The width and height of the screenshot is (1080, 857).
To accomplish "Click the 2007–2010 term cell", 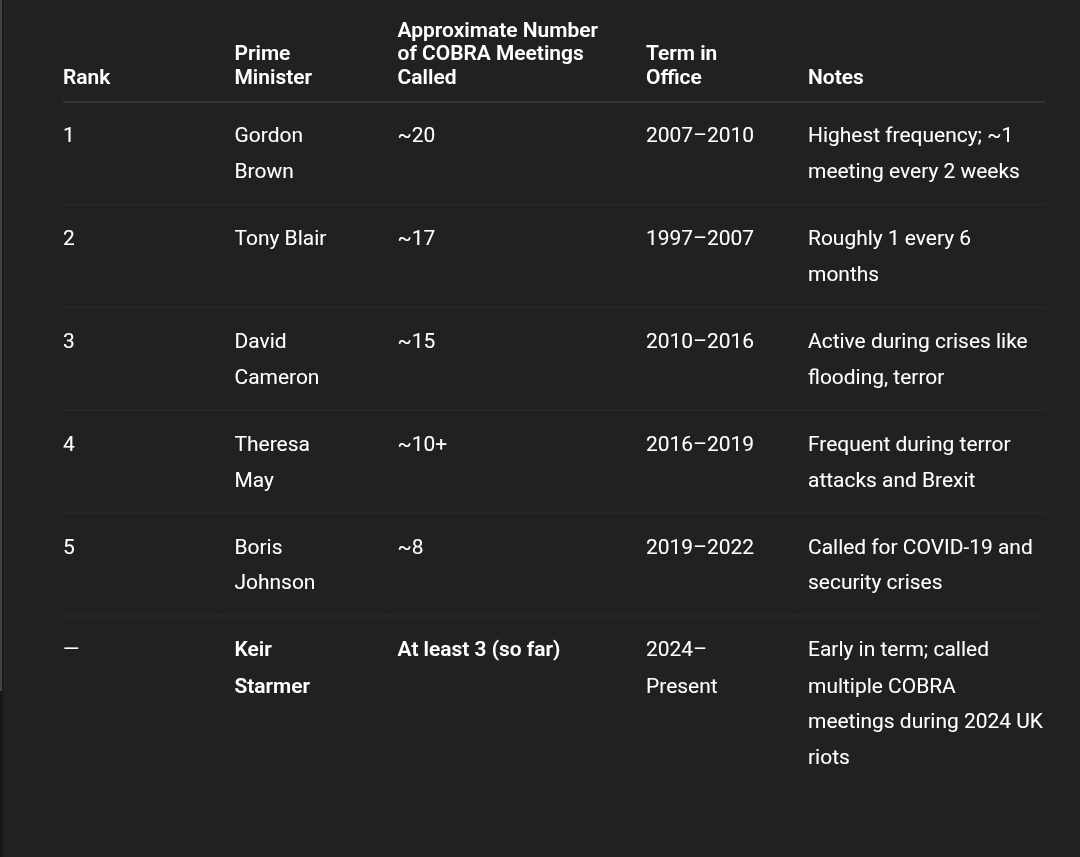I will click(700, 135).
